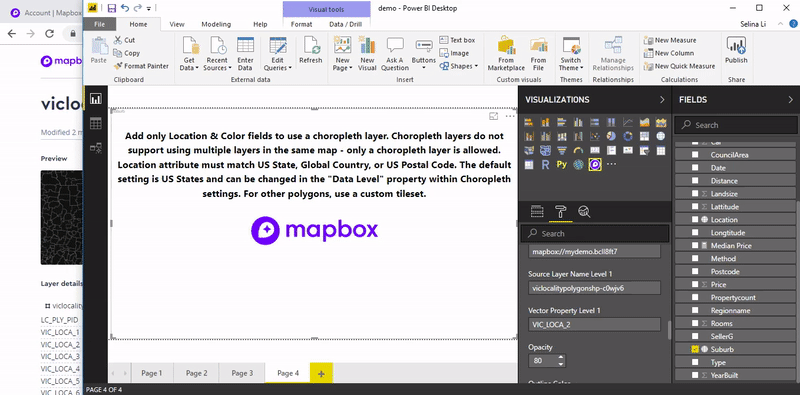
Task: Click the Publish ribbon button
Action: [x=736, y=51]
